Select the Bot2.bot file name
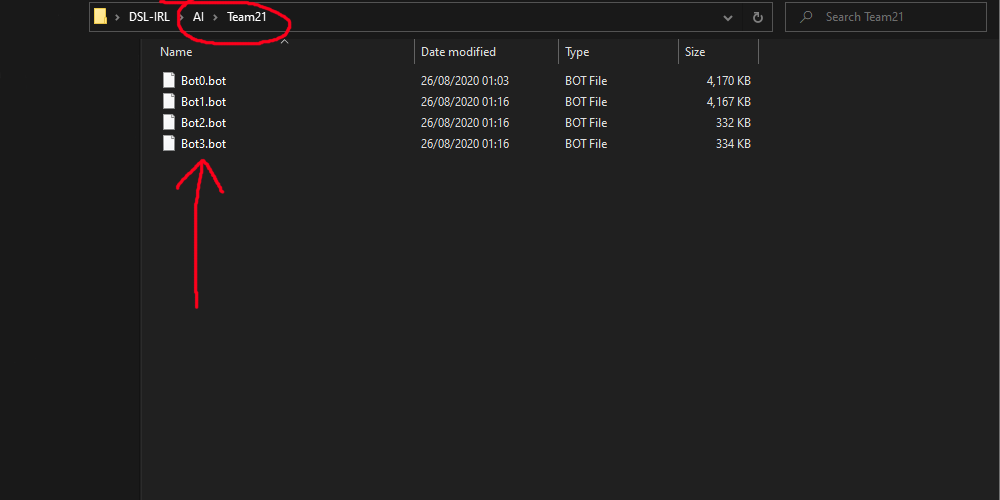This screenshot has height=500, width=1000. point(203,123)
